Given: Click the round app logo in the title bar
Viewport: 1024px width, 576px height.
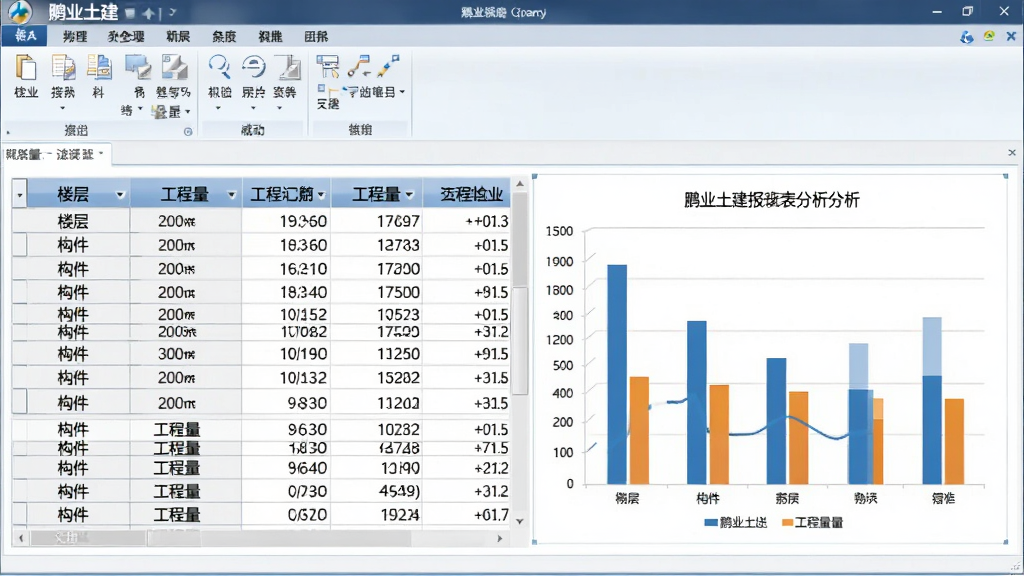Looking at the screenshot, I should point(20,11).
